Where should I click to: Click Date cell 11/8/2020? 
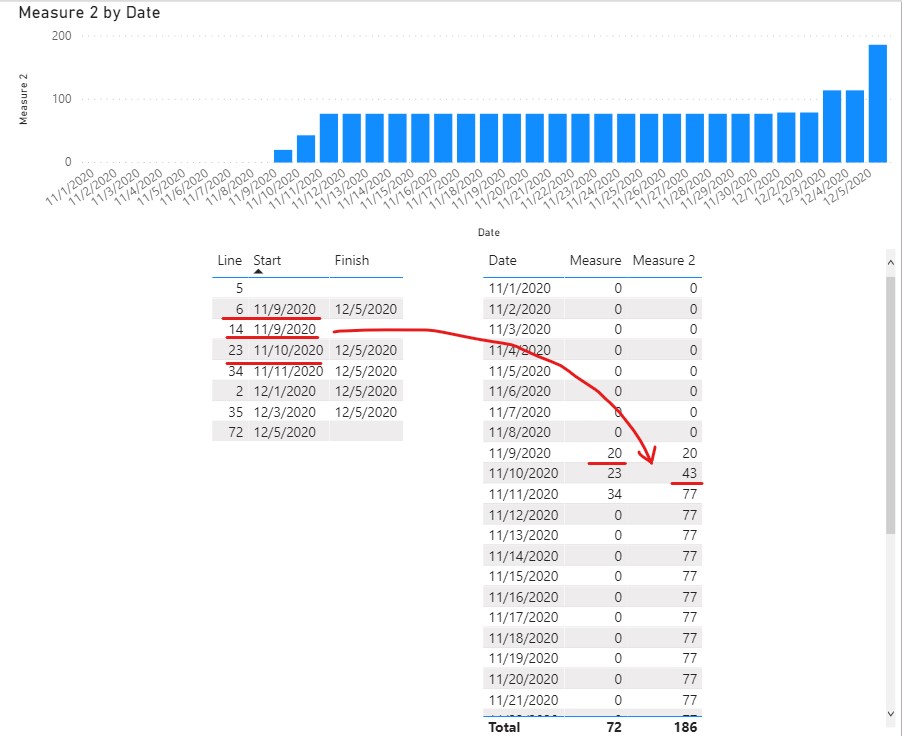pos(519,432)
